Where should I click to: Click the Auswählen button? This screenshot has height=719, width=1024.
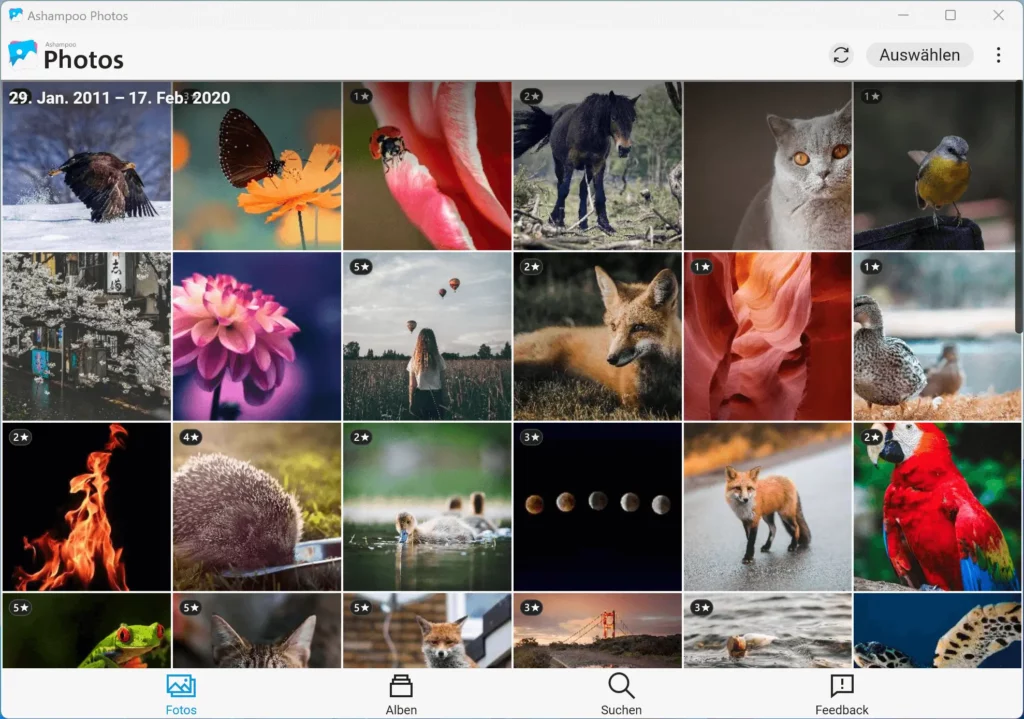[x=920, y=55]
